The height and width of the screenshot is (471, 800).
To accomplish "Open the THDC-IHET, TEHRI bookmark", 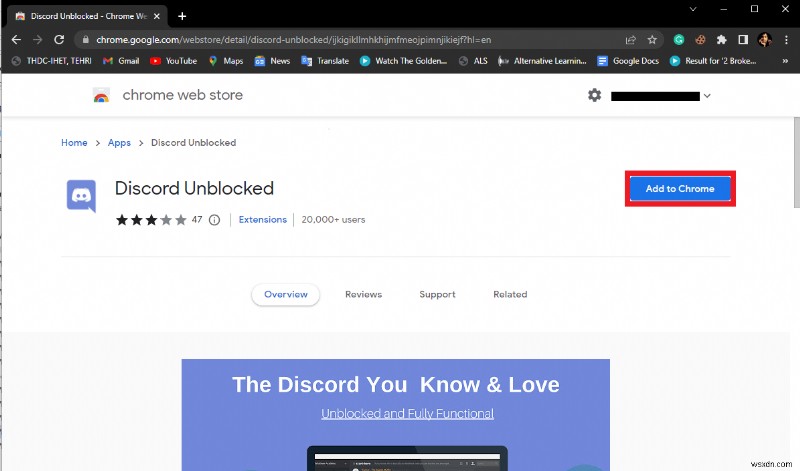I will (x=52, y=61).
